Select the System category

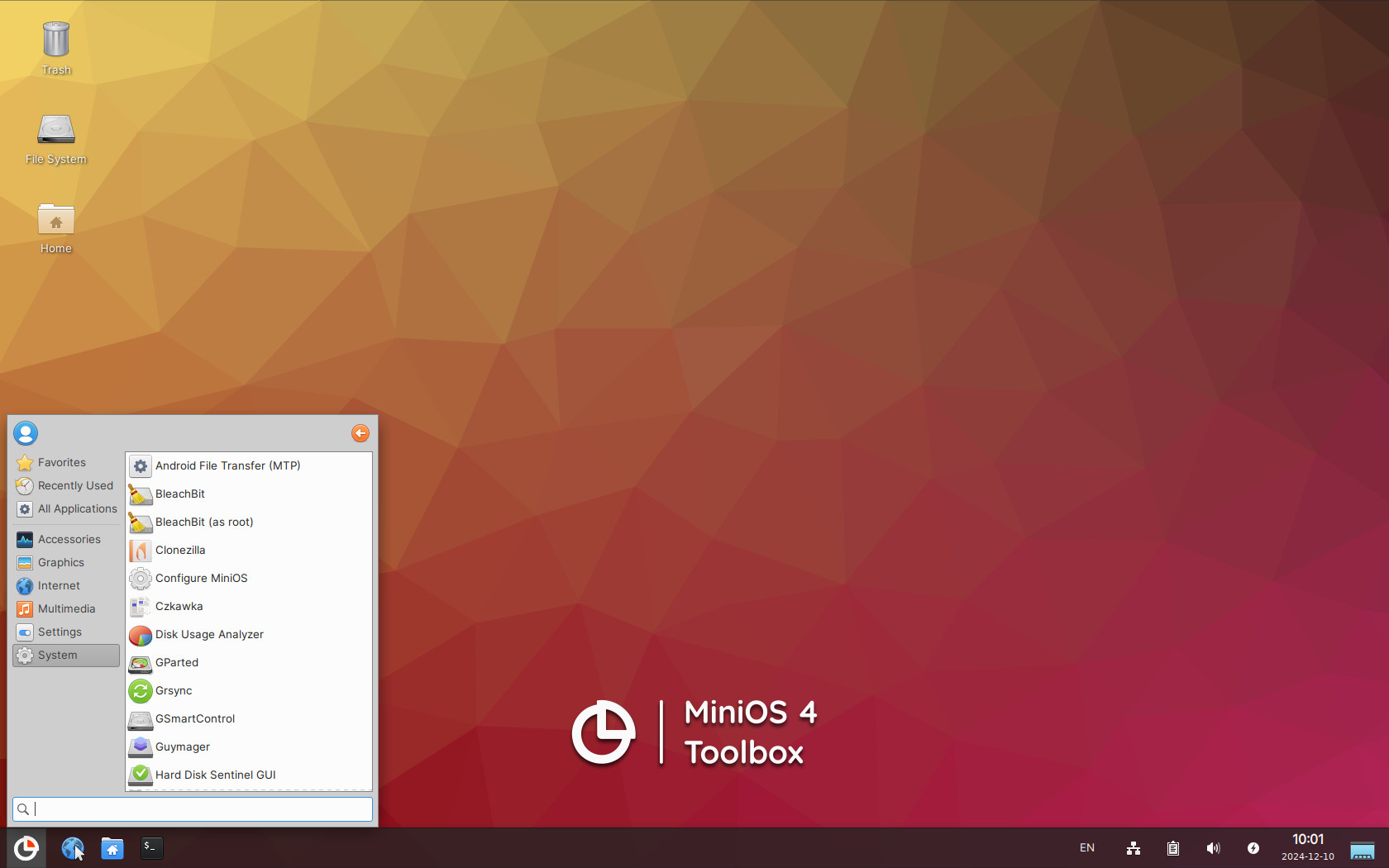click(66, 655)
